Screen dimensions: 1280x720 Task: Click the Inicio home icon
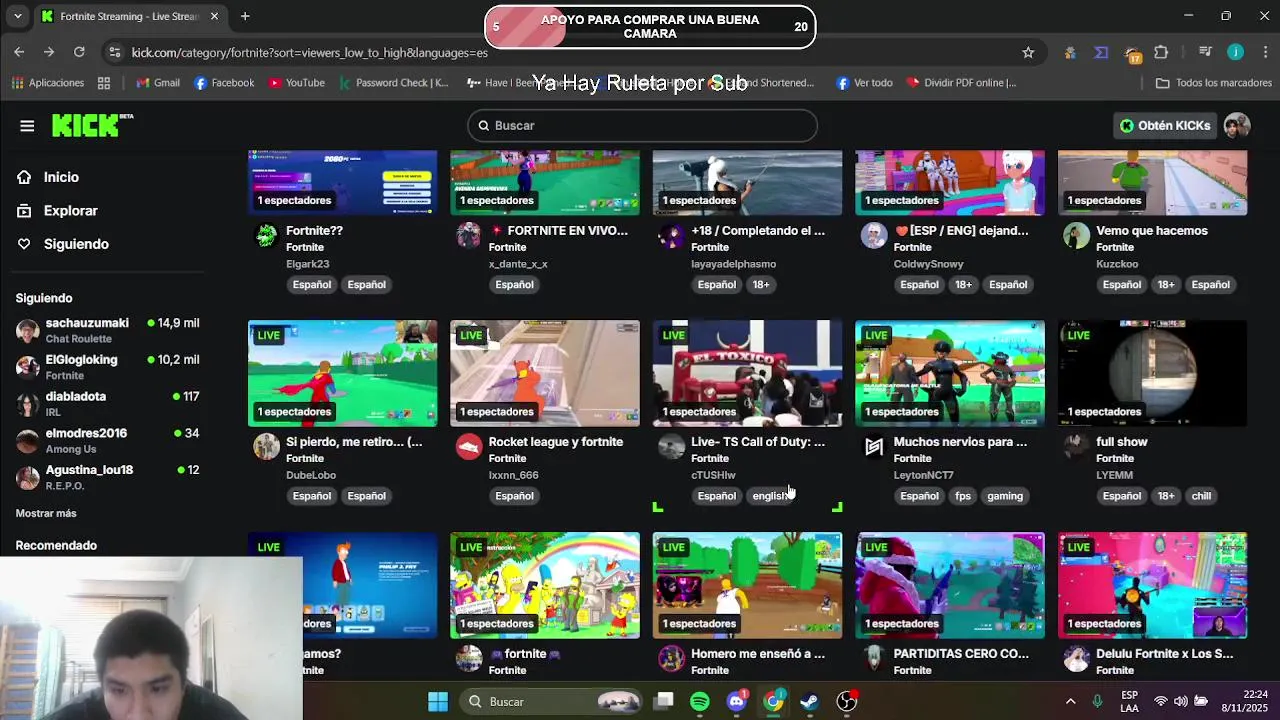(x=24, y=177)
